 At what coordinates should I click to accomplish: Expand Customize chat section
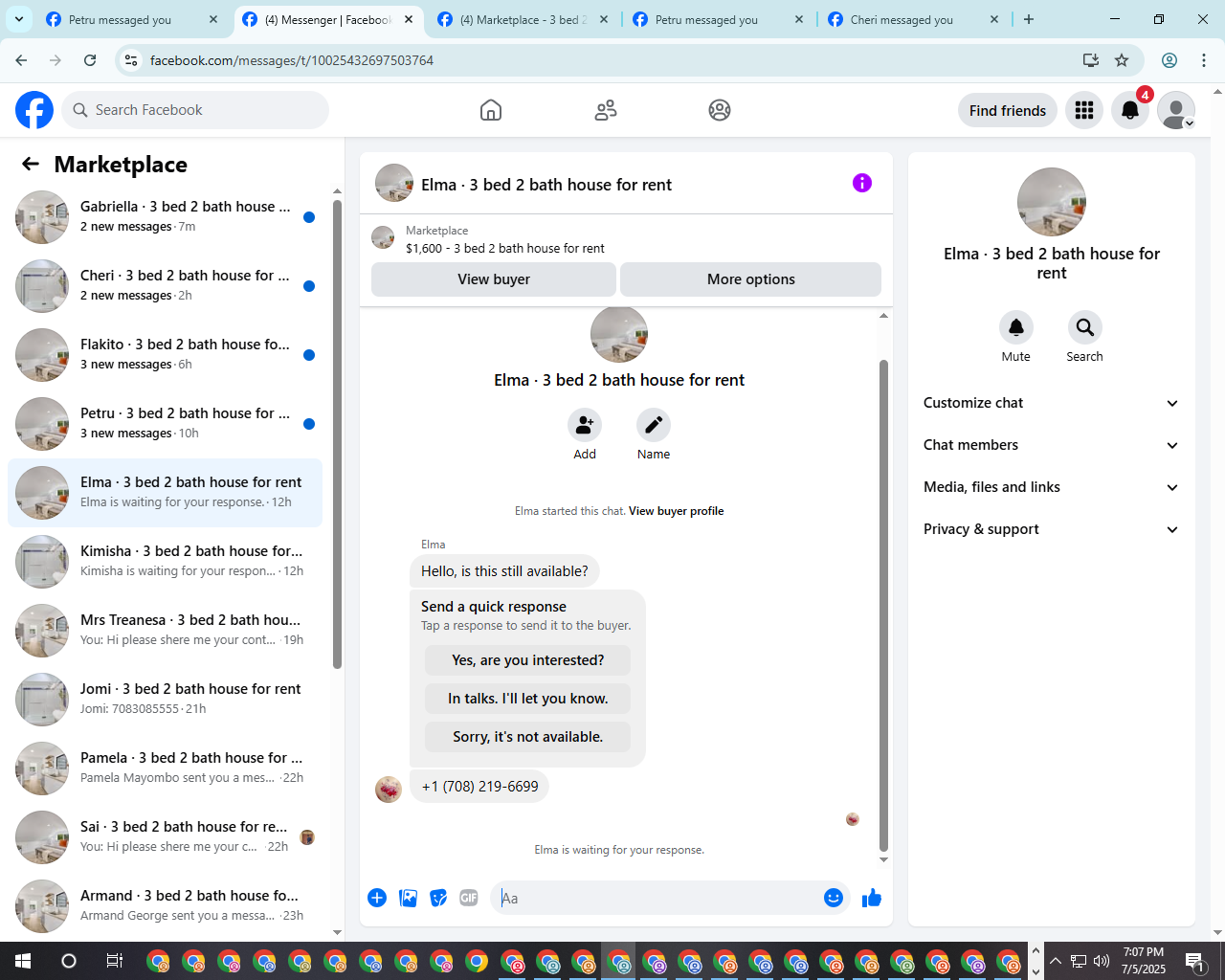tap(1051, 403)
